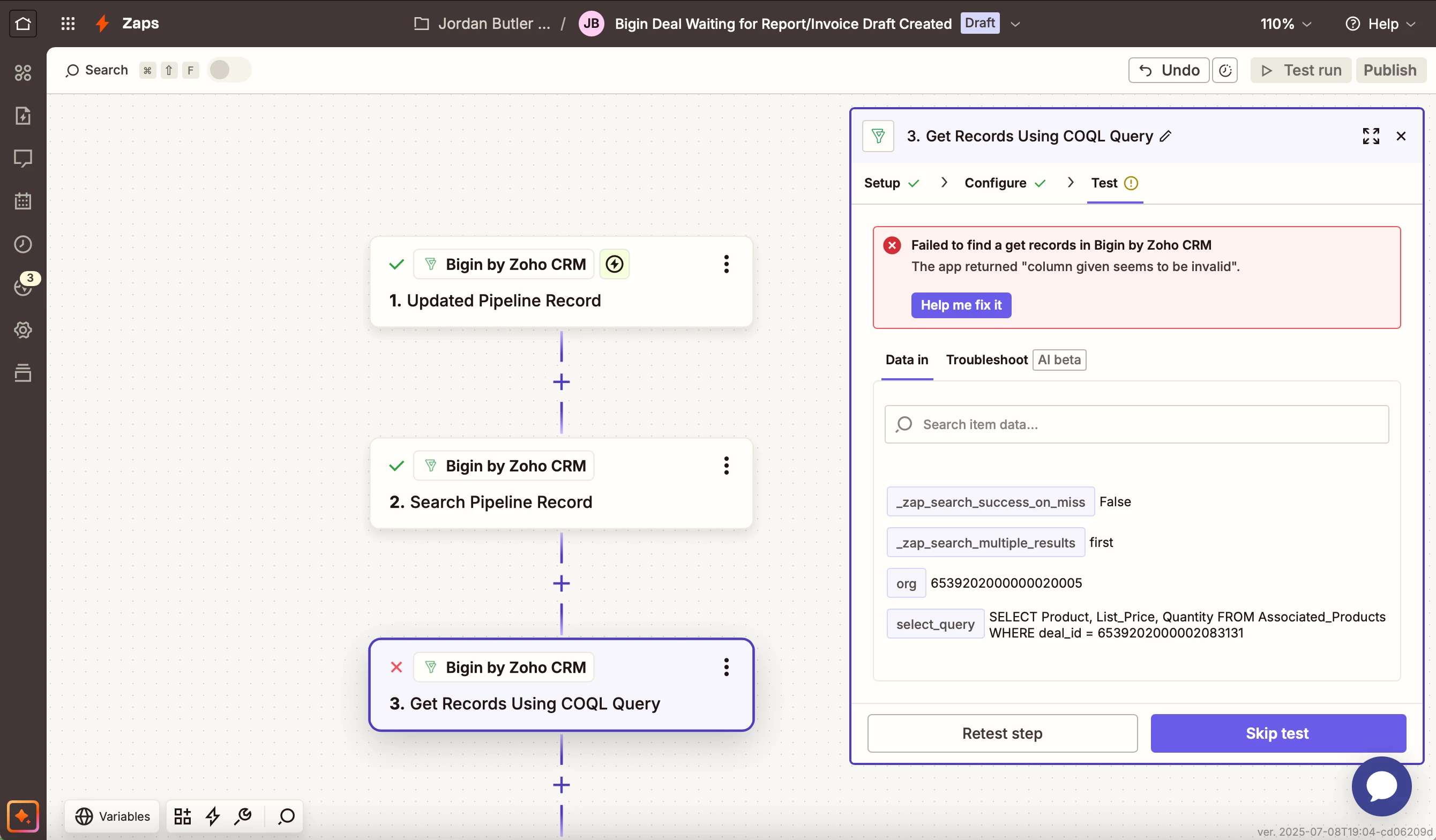
Task: Open the versions stack icon in sidebar
Action: coord(23,373)
